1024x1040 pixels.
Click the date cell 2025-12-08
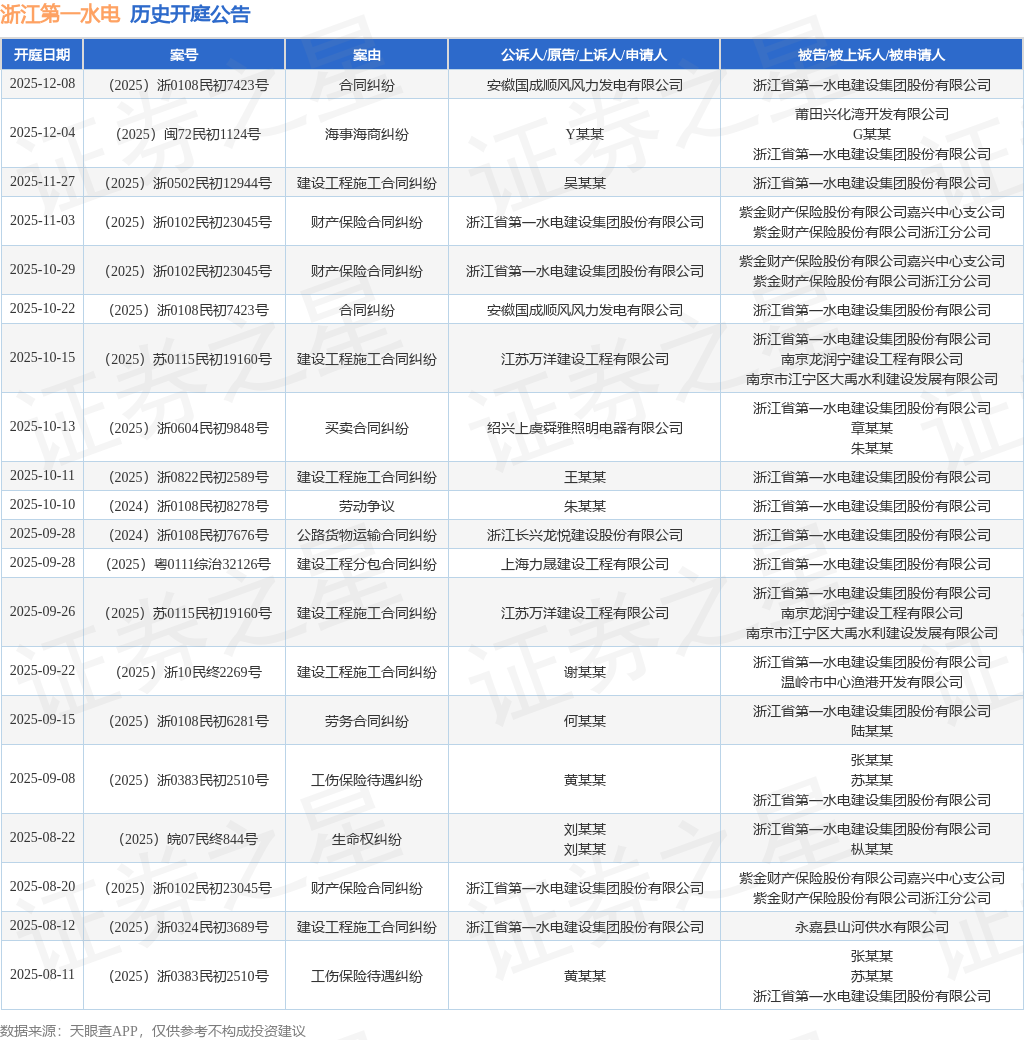tap(42, 84)
